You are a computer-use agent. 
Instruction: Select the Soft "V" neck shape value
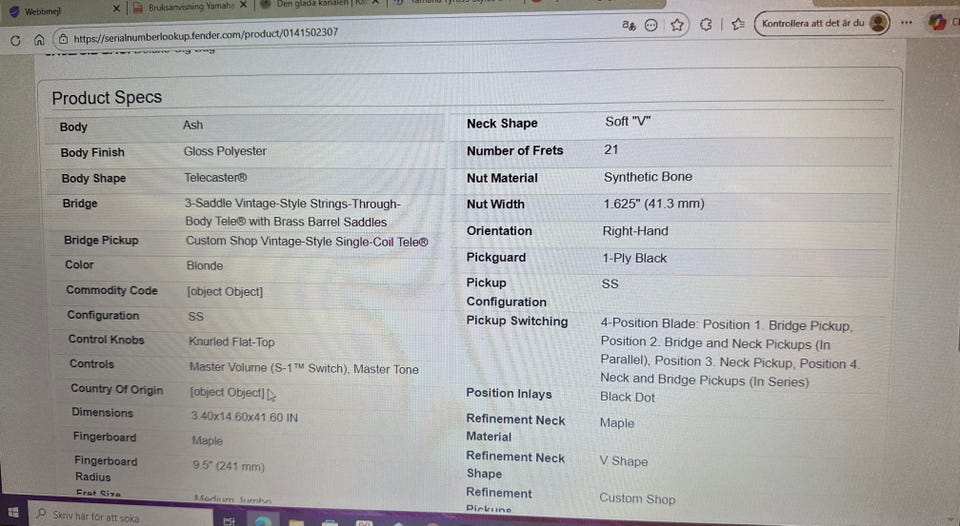628,121
